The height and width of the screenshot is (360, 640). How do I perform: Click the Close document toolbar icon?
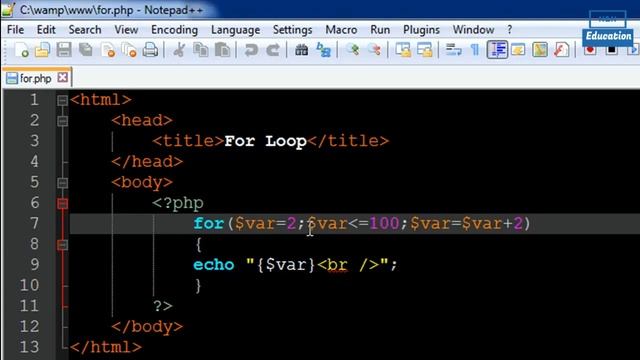click(107, 50)
